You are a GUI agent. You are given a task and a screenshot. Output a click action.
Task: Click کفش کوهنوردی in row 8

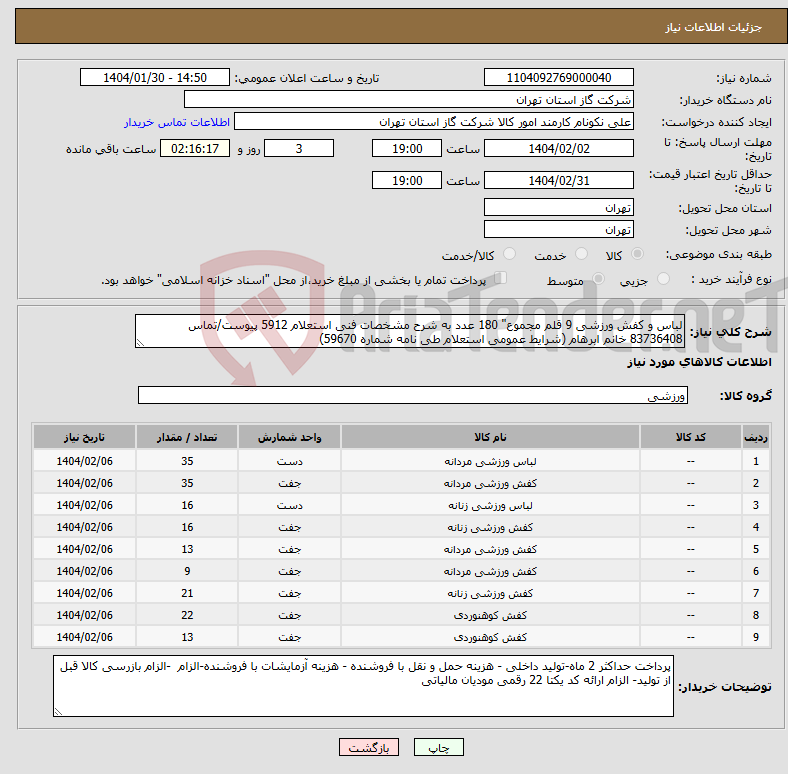coord(490,615)
